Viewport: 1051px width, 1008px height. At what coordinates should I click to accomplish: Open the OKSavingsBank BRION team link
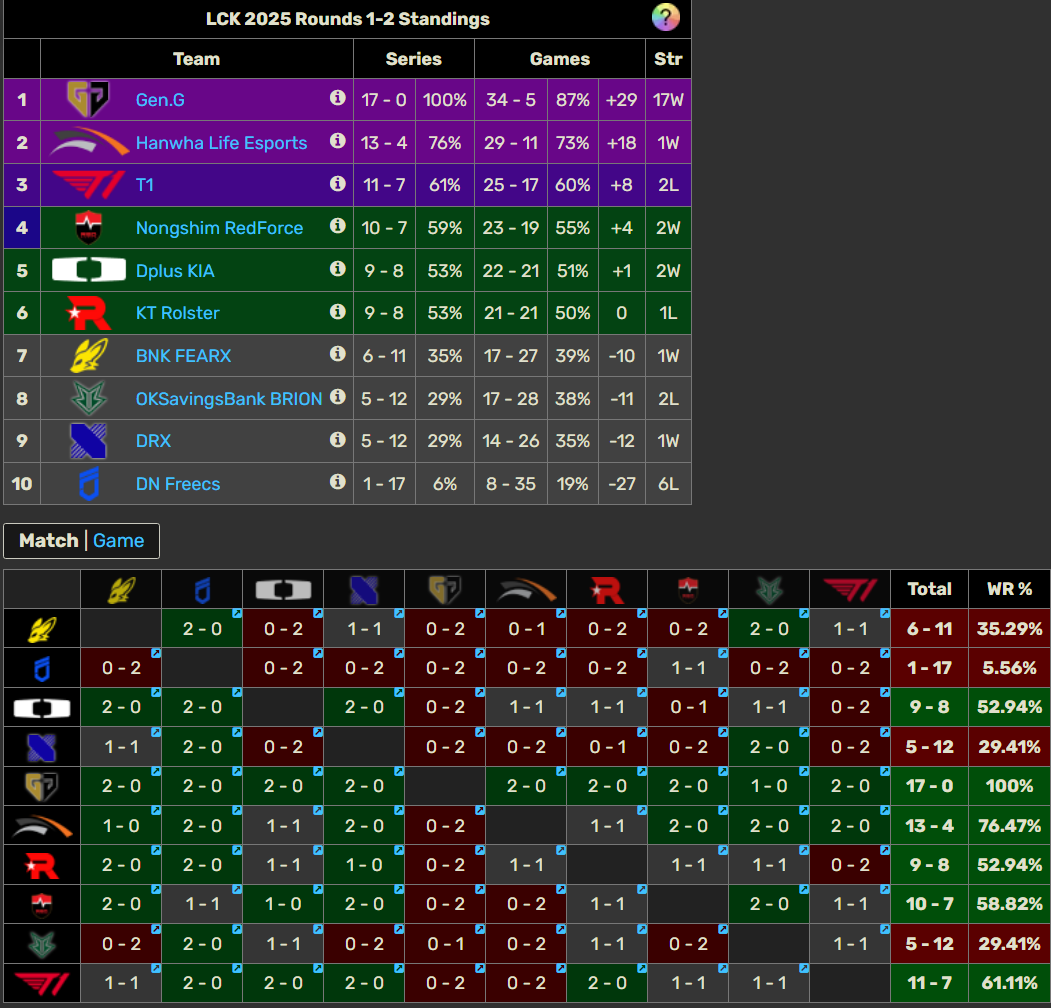(x=229, y=399)
